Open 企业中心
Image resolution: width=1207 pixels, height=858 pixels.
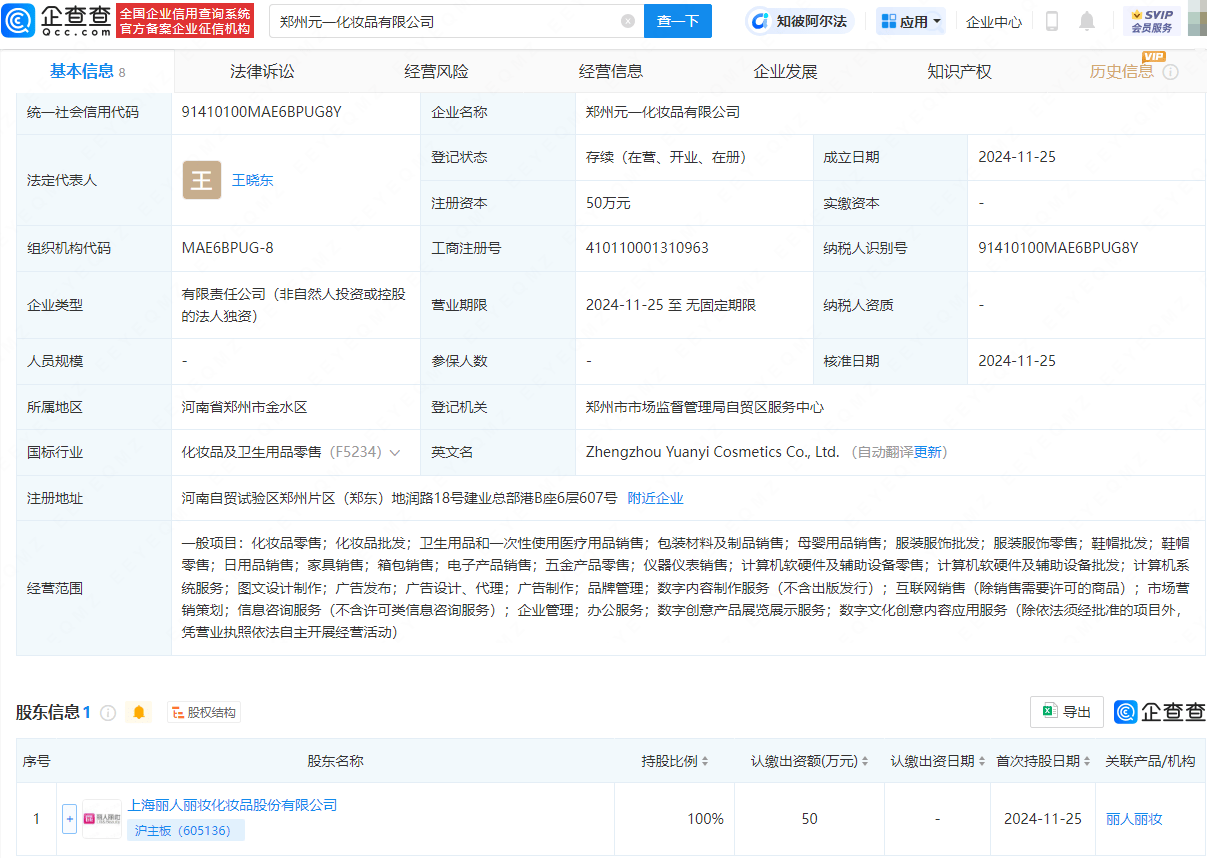click(994, 21)
